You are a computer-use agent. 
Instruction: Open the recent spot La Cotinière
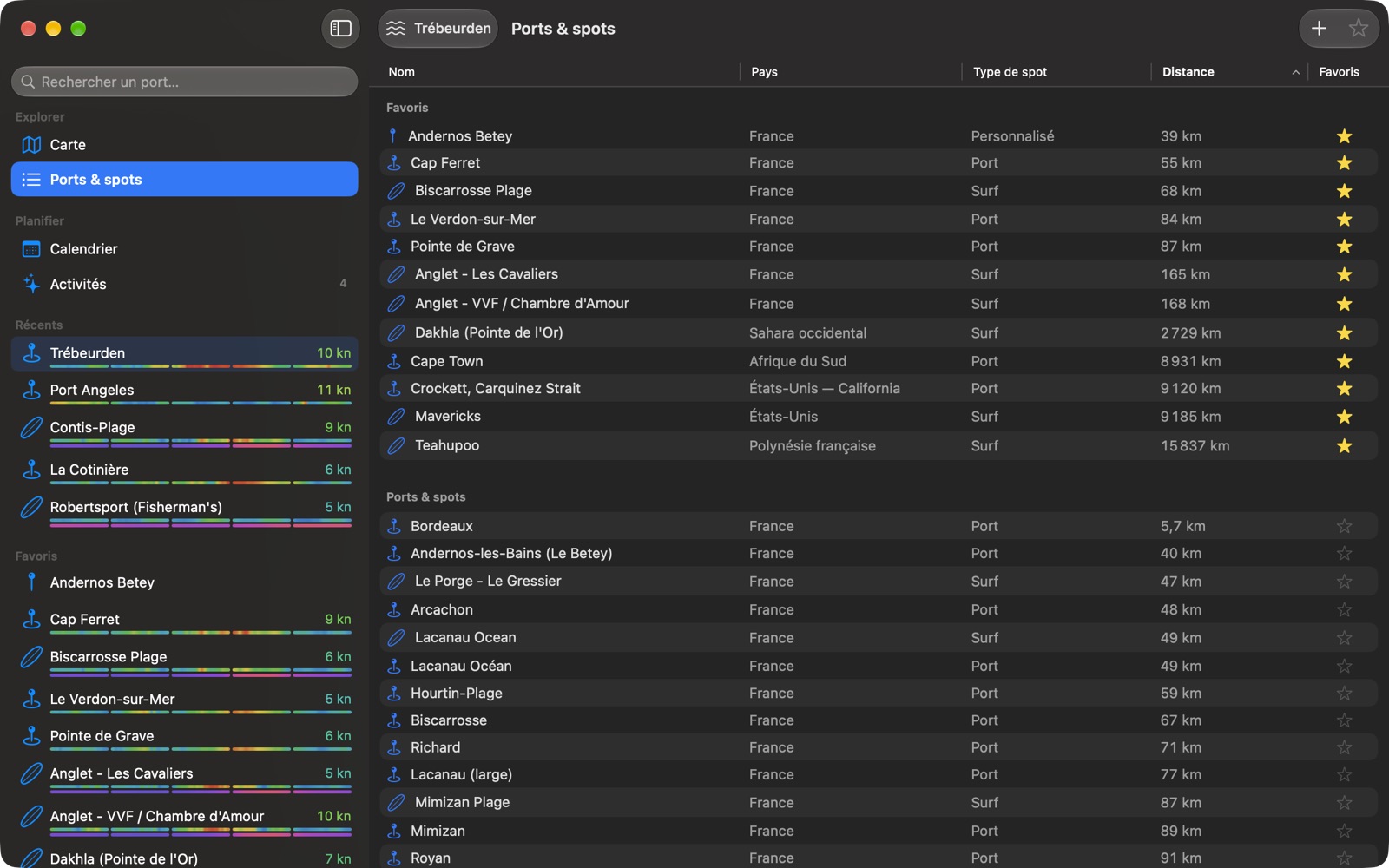tap(184, 470)
